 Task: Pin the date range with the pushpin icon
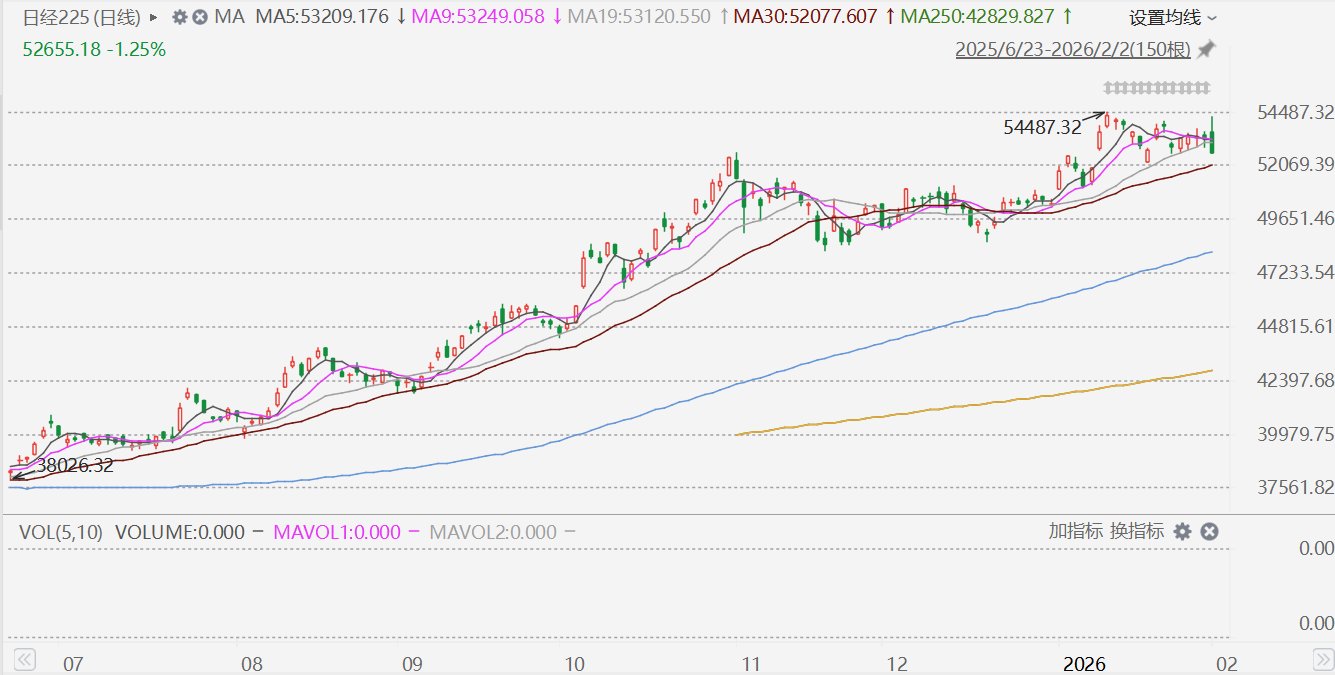click(x=1207, y=49)
